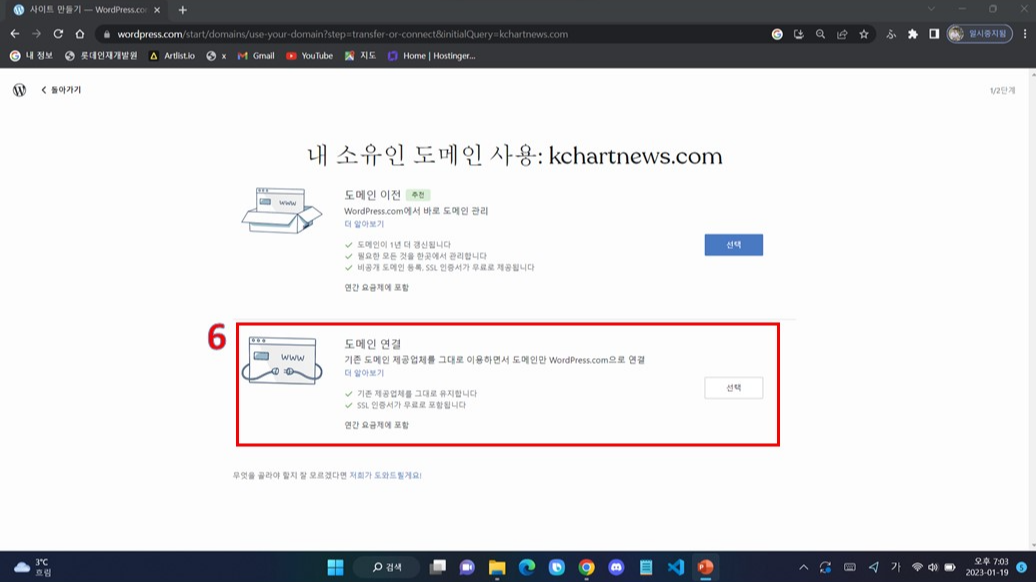Select the 사이트 만들기 WordPress.com tab

86,10
